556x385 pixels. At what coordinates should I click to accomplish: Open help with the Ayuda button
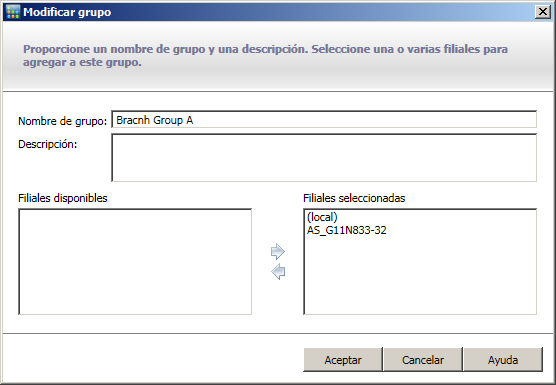(503, 359)
